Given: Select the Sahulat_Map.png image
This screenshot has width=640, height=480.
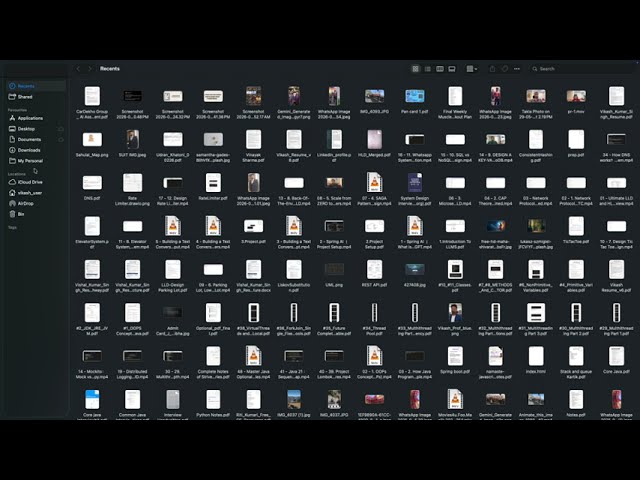Looking at the screenshot, I should tap(92, 143).
